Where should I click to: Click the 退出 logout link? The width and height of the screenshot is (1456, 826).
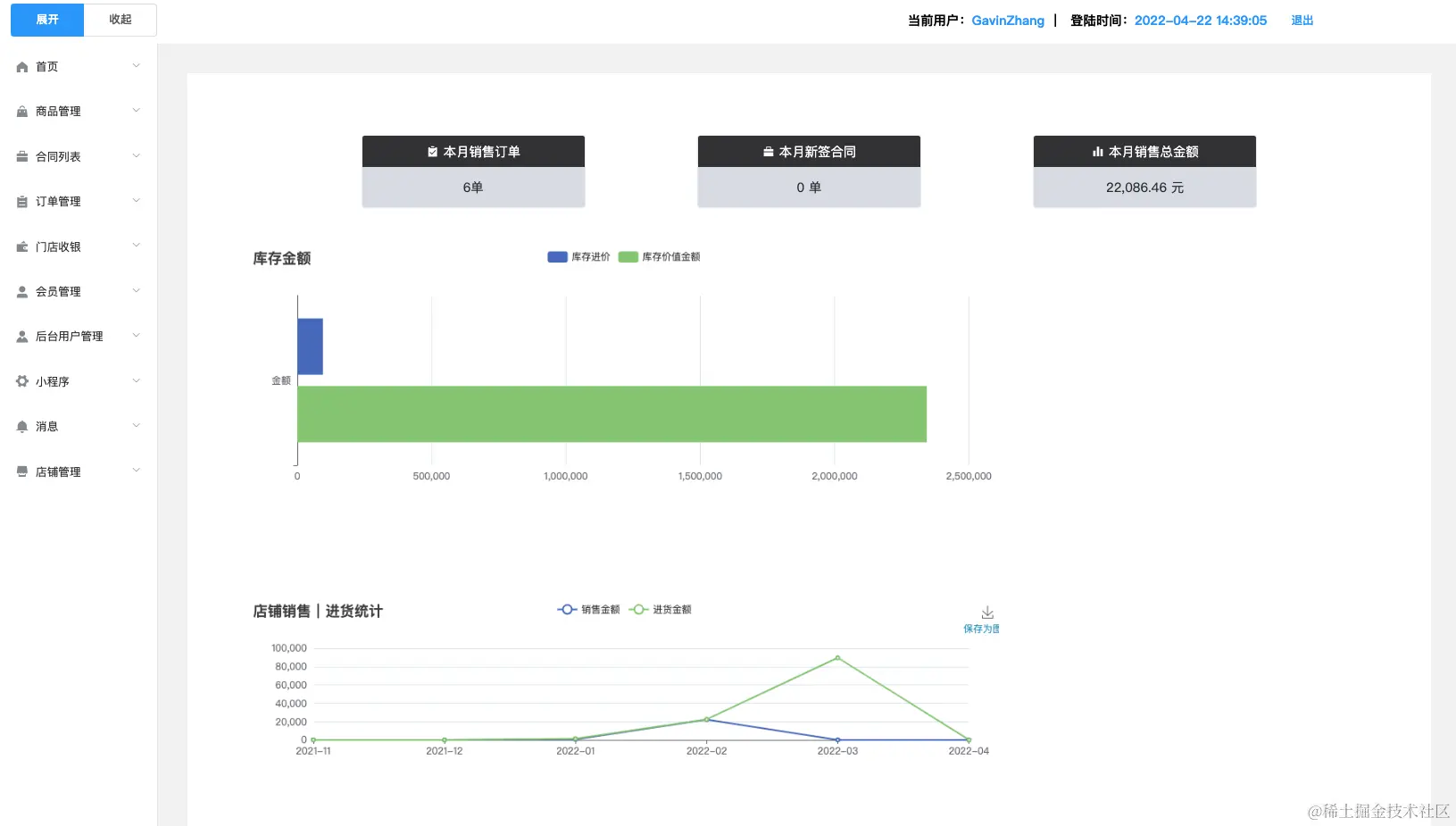click(x=1302, y=21)
